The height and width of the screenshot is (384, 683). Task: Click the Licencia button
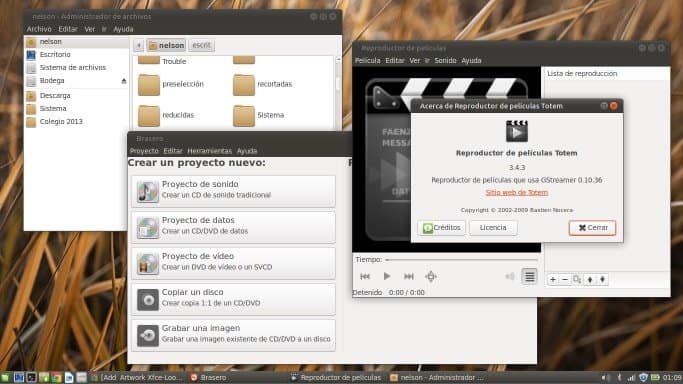coord(493,228)
